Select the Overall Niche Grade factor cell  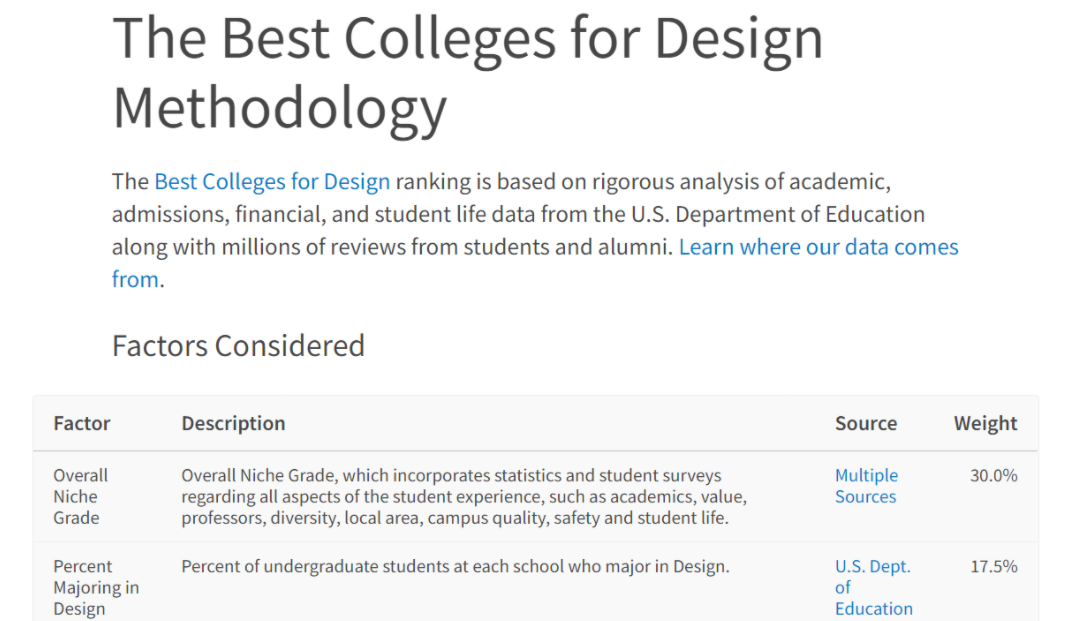click(x=81, y=496)
